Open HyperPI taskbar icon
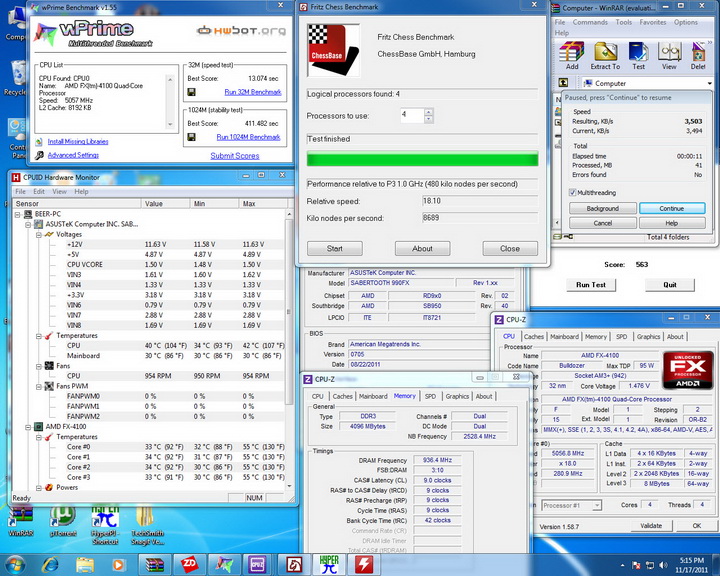The width and height of the screenshot is (720, 576). (328, 565)
